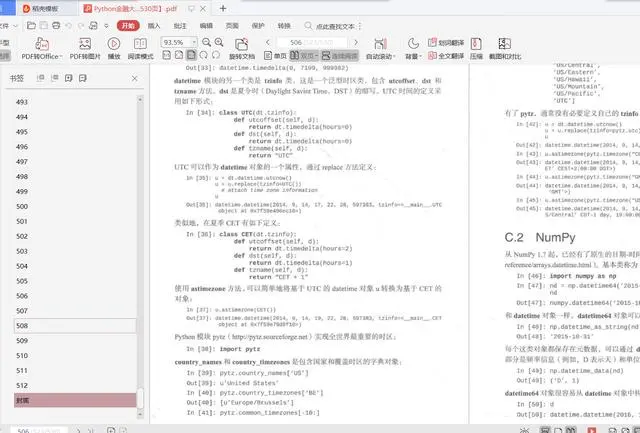Click the 点此查找文本 search box
The height and width of the screenshot is (433, 640).
tap(333, 26)
